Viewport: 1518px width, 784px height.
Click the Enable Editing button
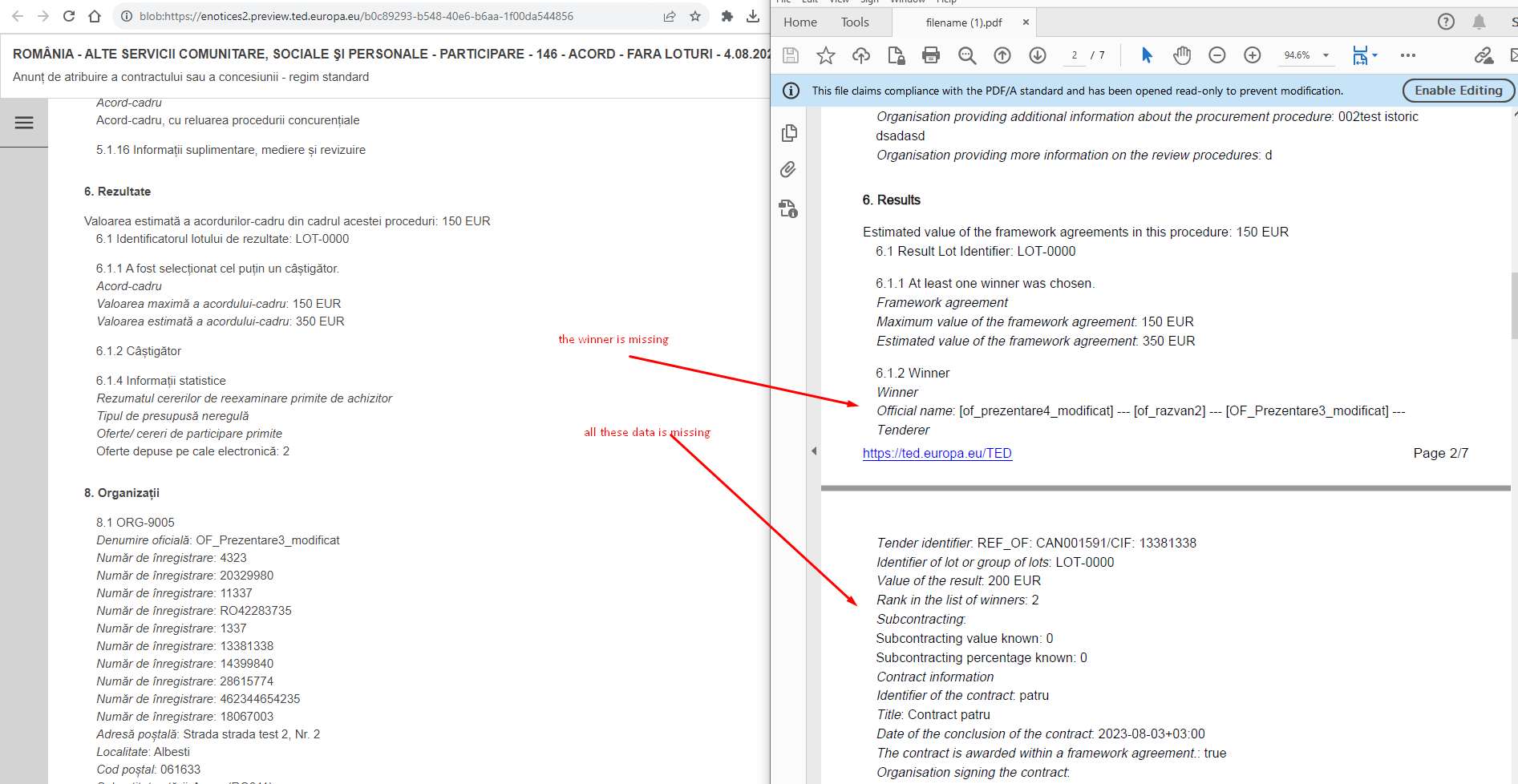coord(1458,91)
